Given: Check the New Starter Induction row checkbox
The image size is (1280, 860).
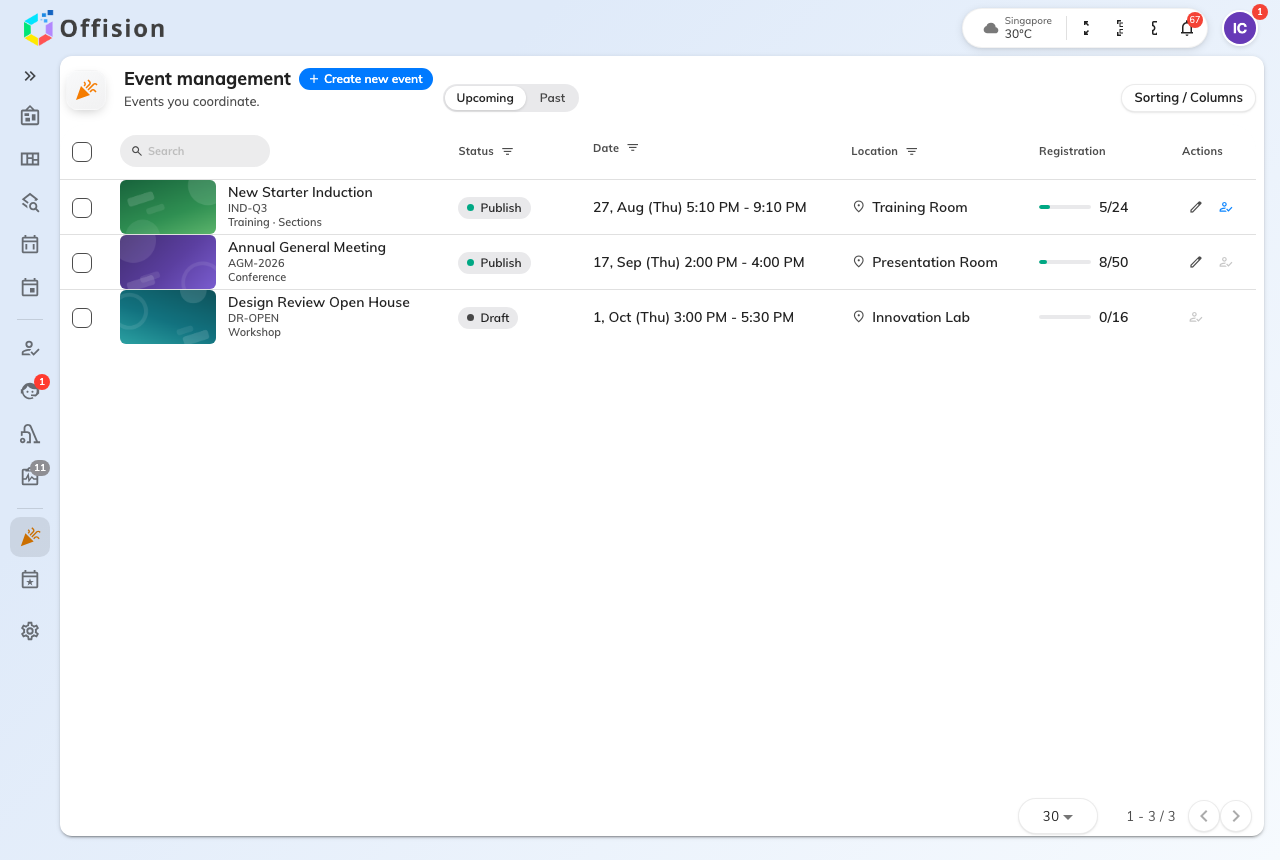Looking at the screenshot, I should coord(82,207).
